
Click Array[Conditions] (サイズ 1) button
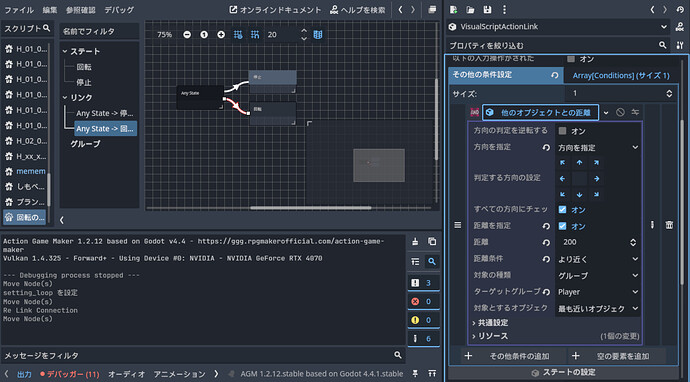621,76
